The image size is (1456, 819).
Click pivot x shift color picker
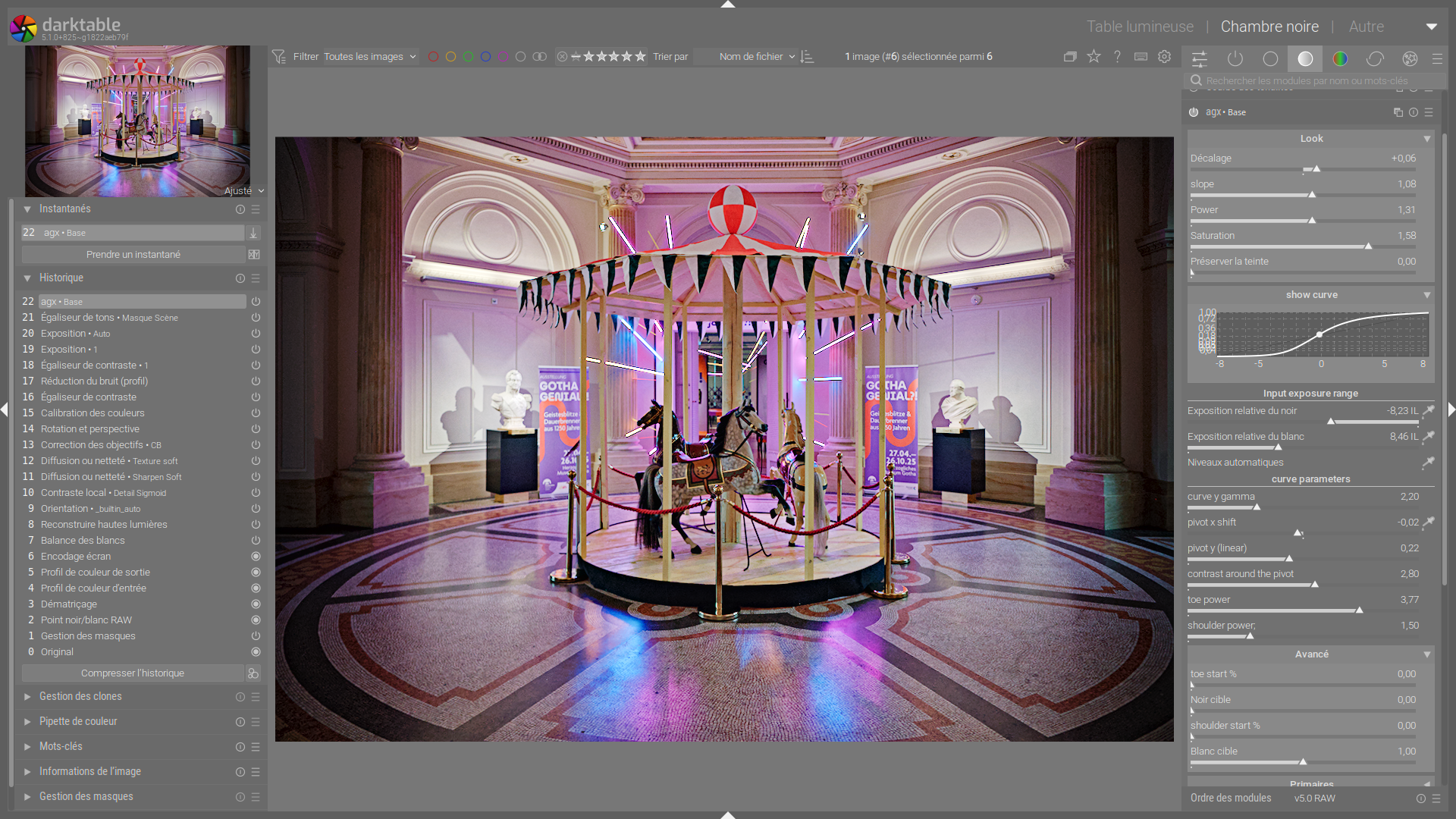coord(1428,522)
